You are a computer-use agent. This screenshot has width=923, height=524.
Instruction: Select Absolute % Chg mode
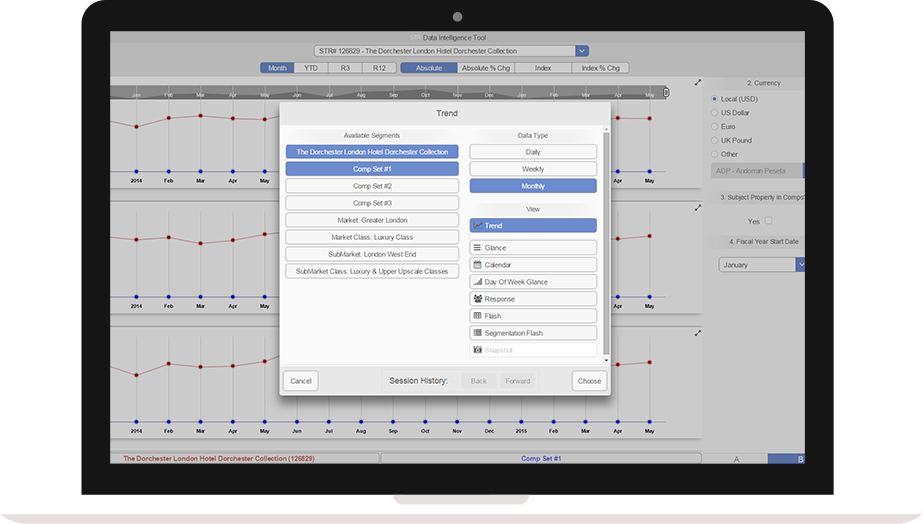(x=486, y=68)
